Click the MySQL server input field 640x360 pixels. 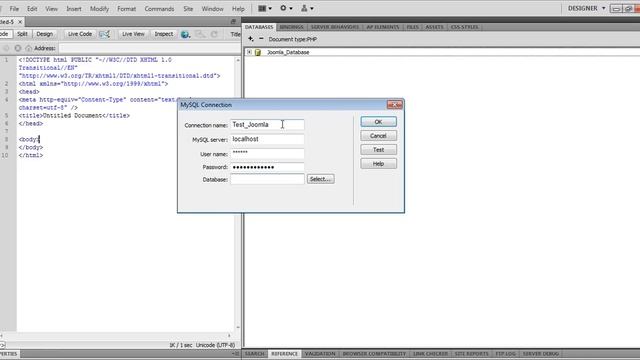pos(267,139)
